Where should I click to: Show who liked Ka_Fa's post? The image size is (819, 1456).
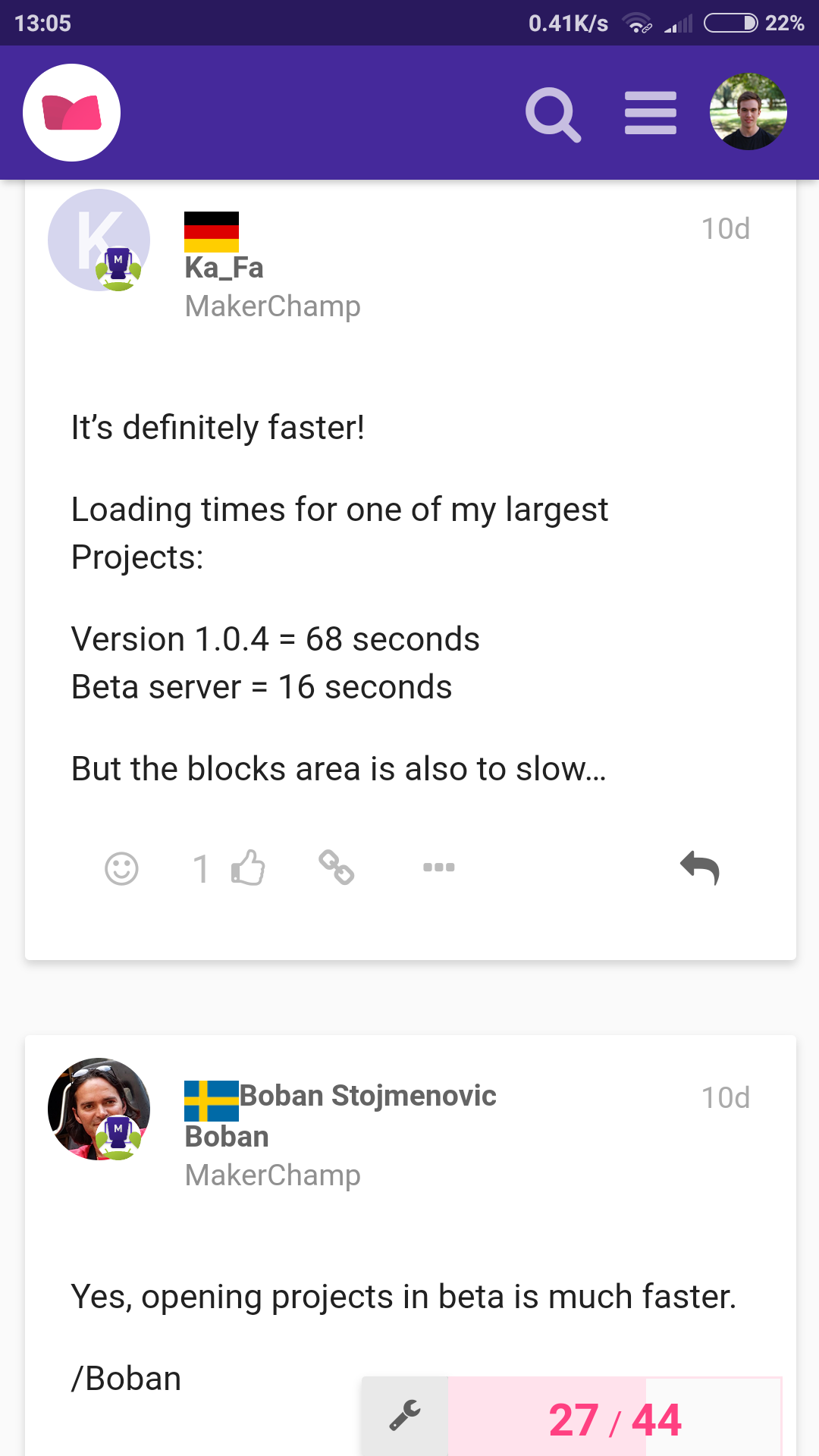200,869
